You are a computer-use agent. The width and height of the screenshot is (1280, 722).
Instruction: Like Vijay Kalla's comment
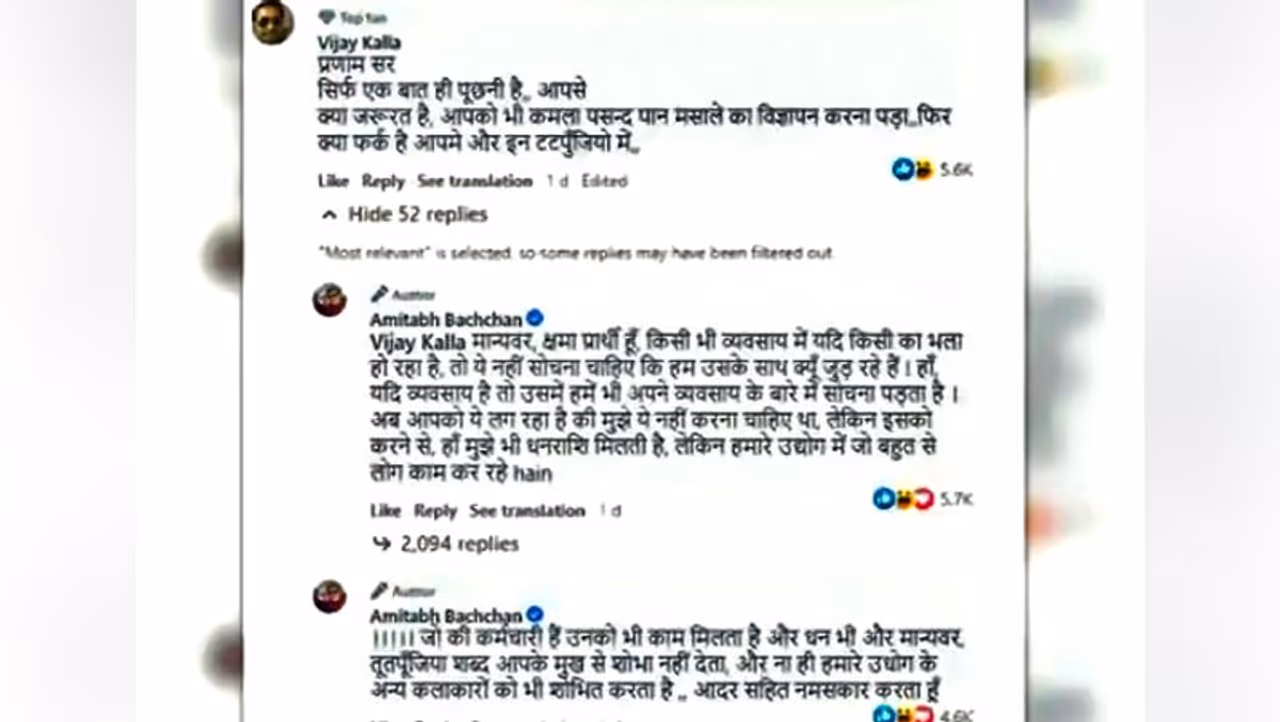click(333, 181)
